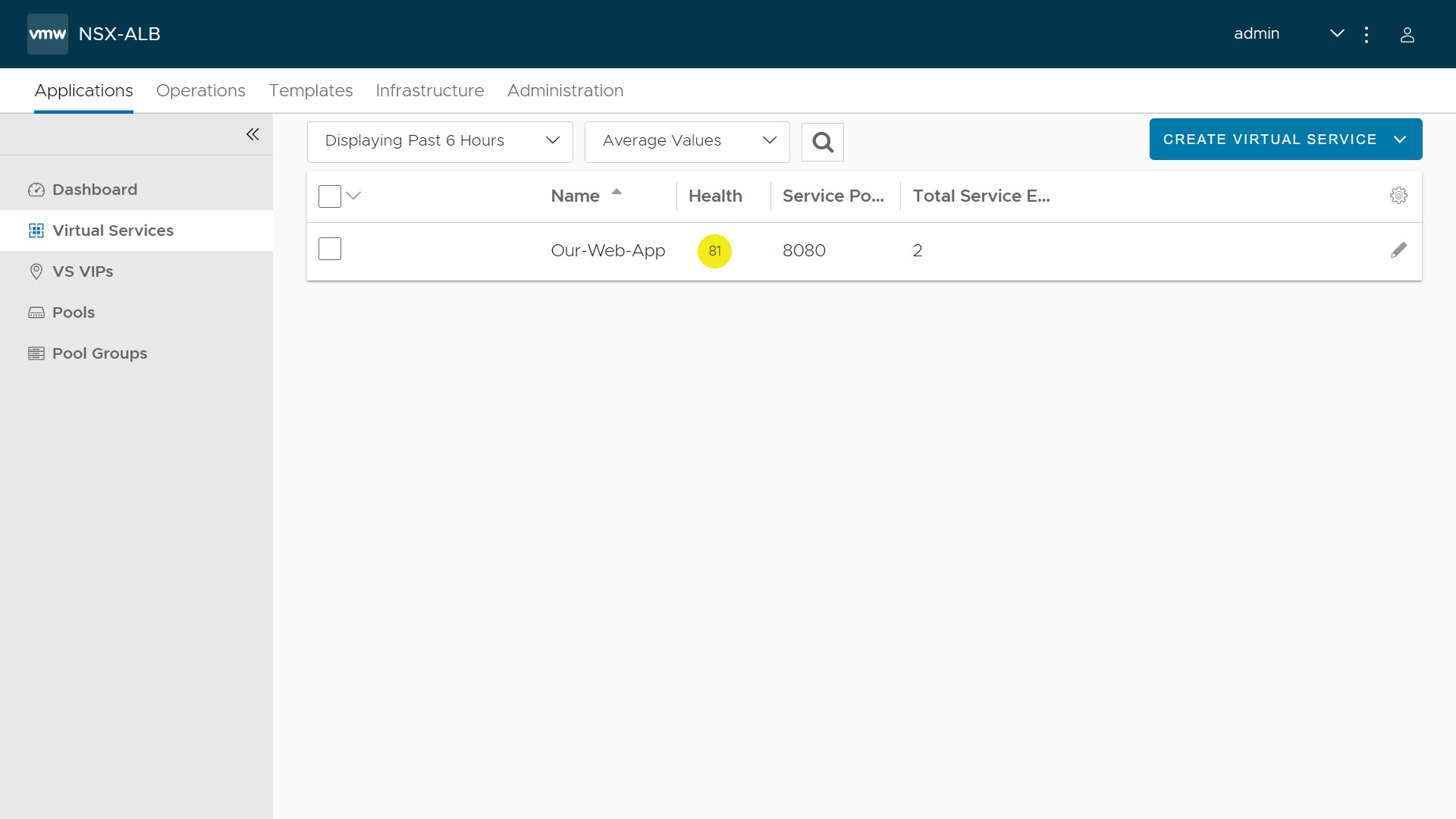Screen dimensions: 1456x819
Task: Click the VMW logo
Action: tap(47, 34)
